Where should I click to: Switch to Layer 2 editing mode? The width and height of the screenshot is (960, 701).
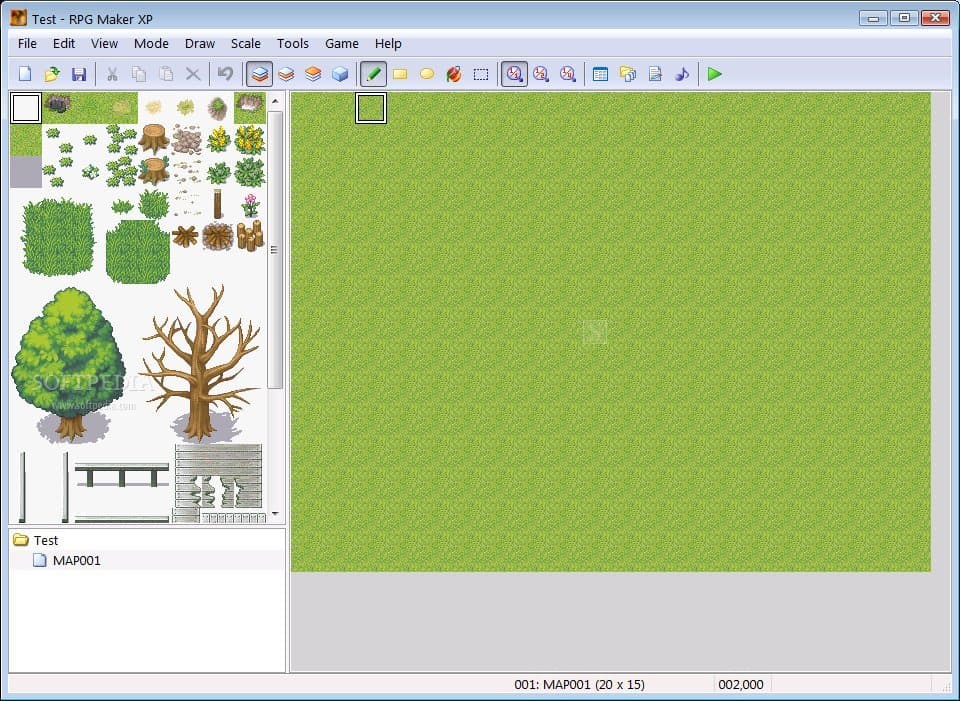[x=286, y=74]
